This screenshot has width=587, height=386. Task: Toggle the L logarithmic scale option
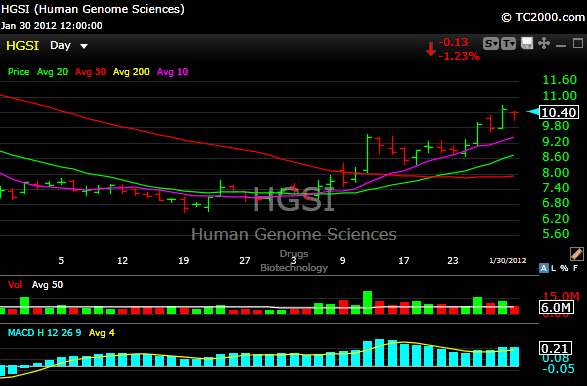pos(553,268)
